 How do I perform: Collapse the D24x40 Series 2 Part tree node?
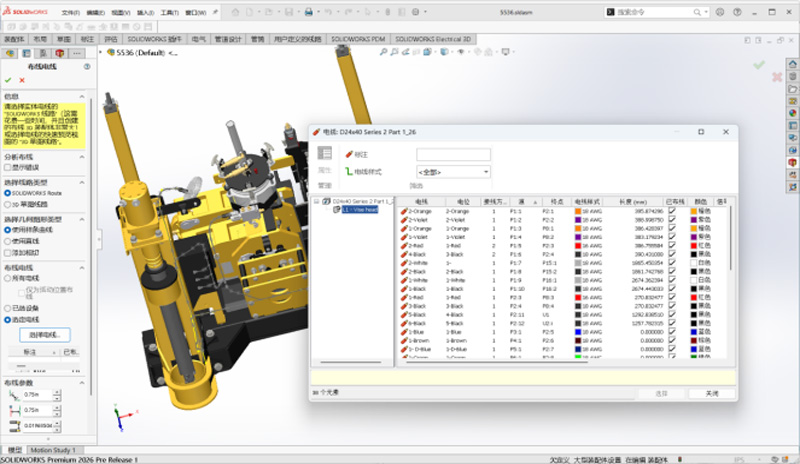[x=315, y=202]
